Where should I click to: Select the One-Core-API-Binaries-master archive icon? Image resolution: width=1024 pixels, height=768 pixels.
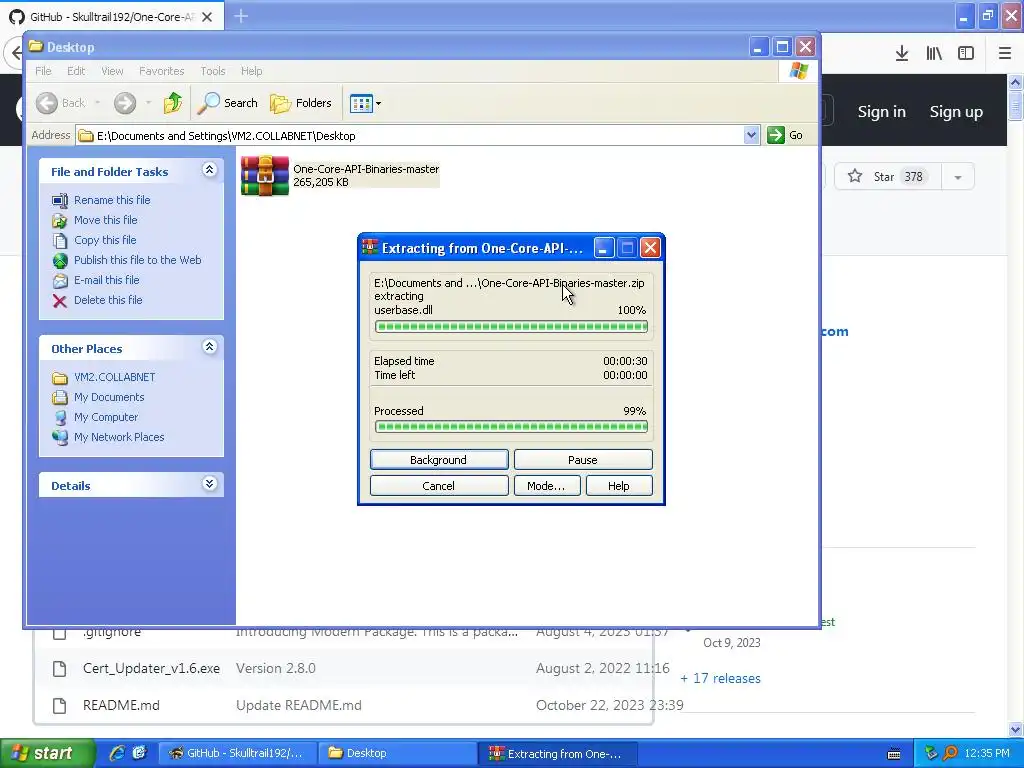click(264, 175)
